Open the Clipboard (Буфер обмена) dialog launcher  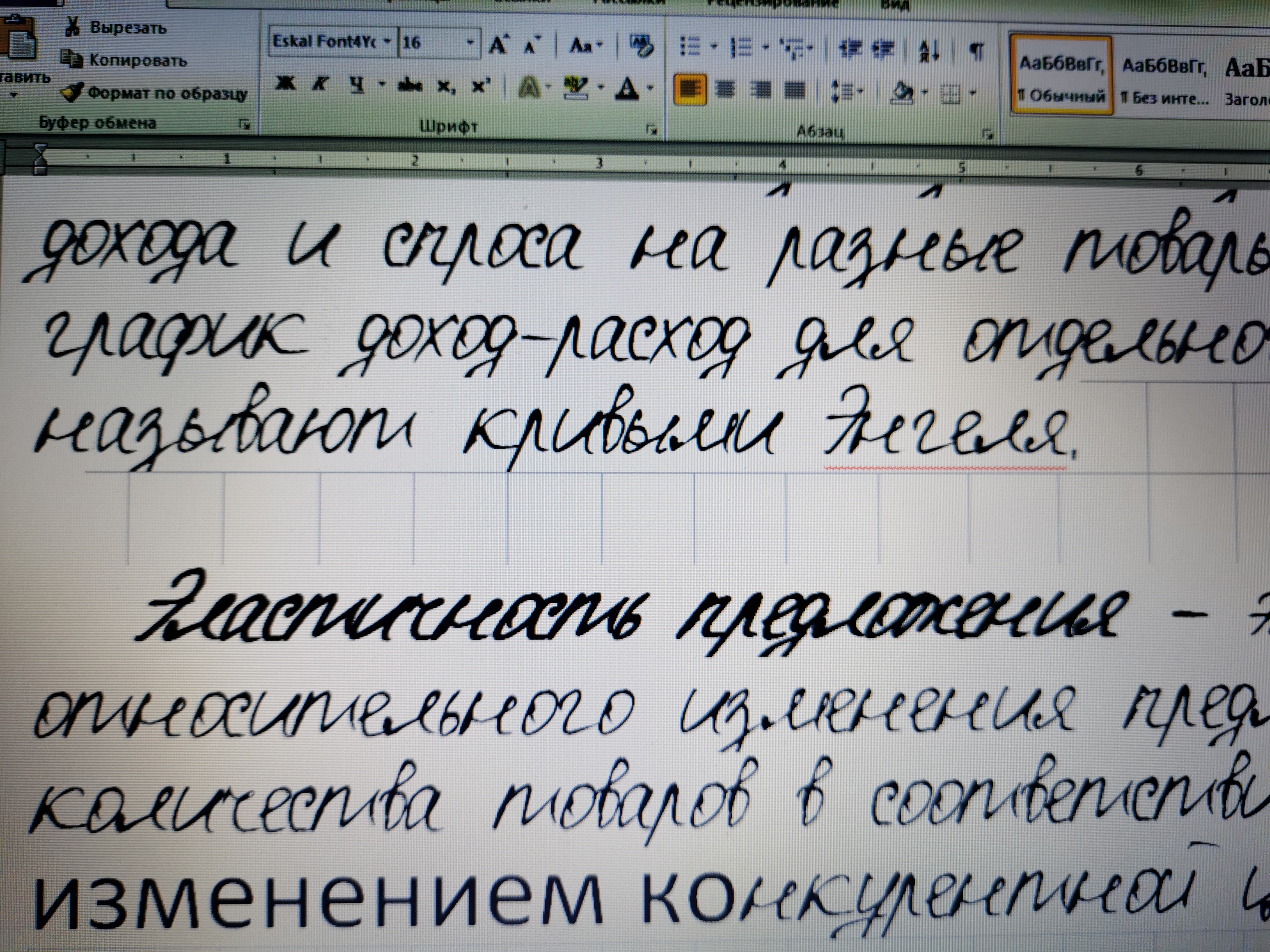[245, 124]
